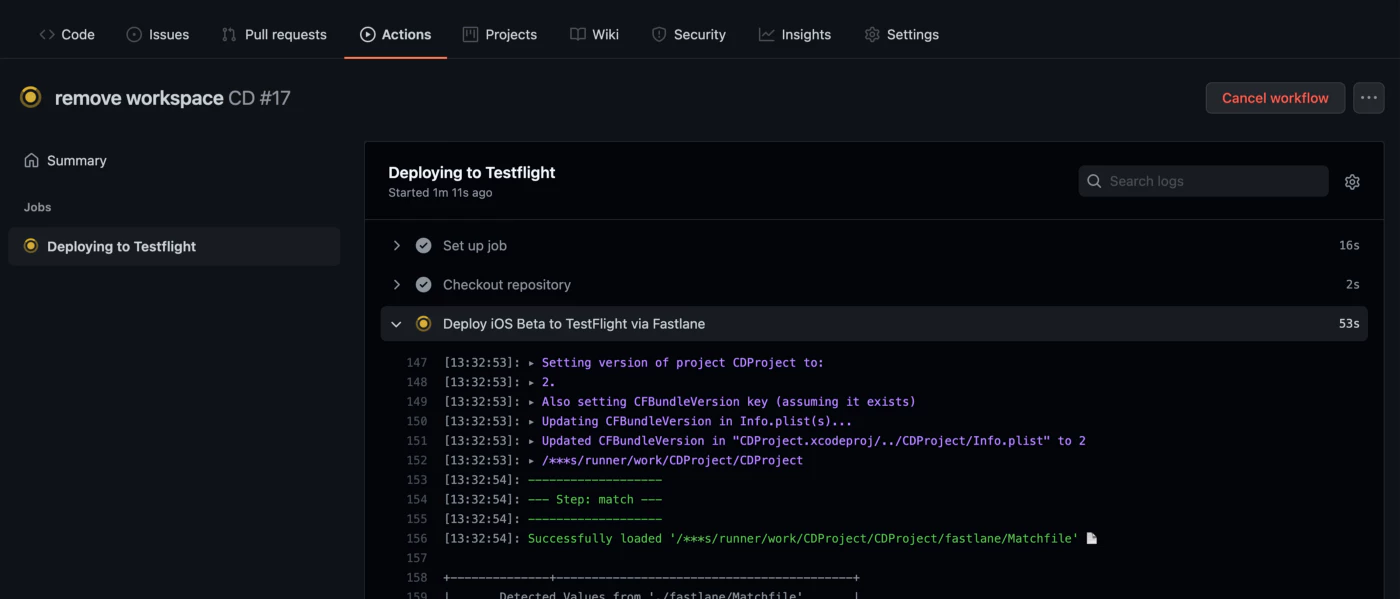The width and height of the screenshot is (1400, 599).
Task: Open the Security tab
Action: pos(689,33)
